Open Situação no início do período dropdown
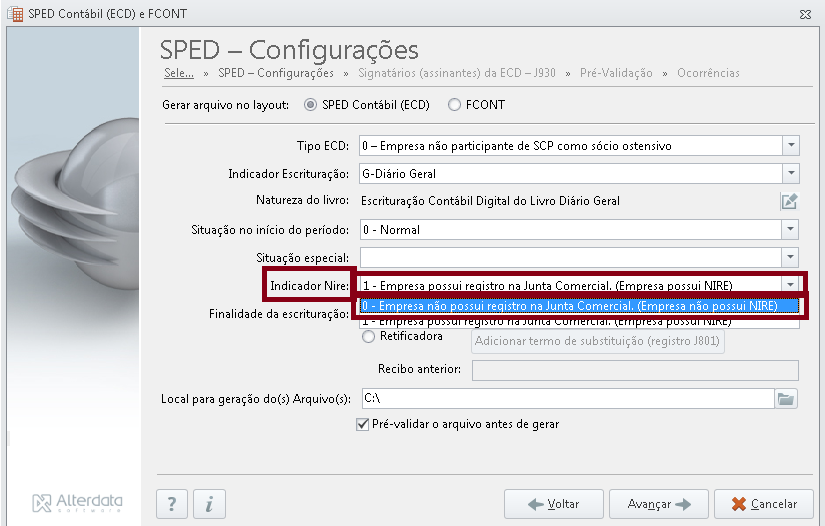This screenshot has width=825, height=526. (790, 229)
